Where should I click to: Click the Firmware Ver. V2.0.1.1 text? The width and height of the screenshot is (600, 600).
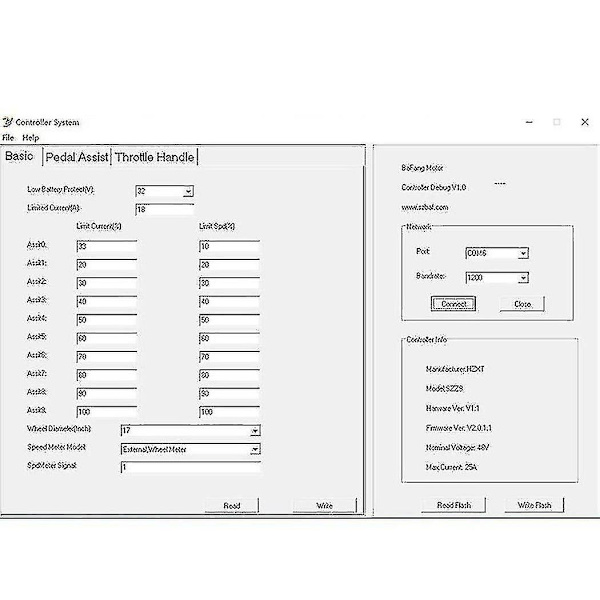[458, 428]
